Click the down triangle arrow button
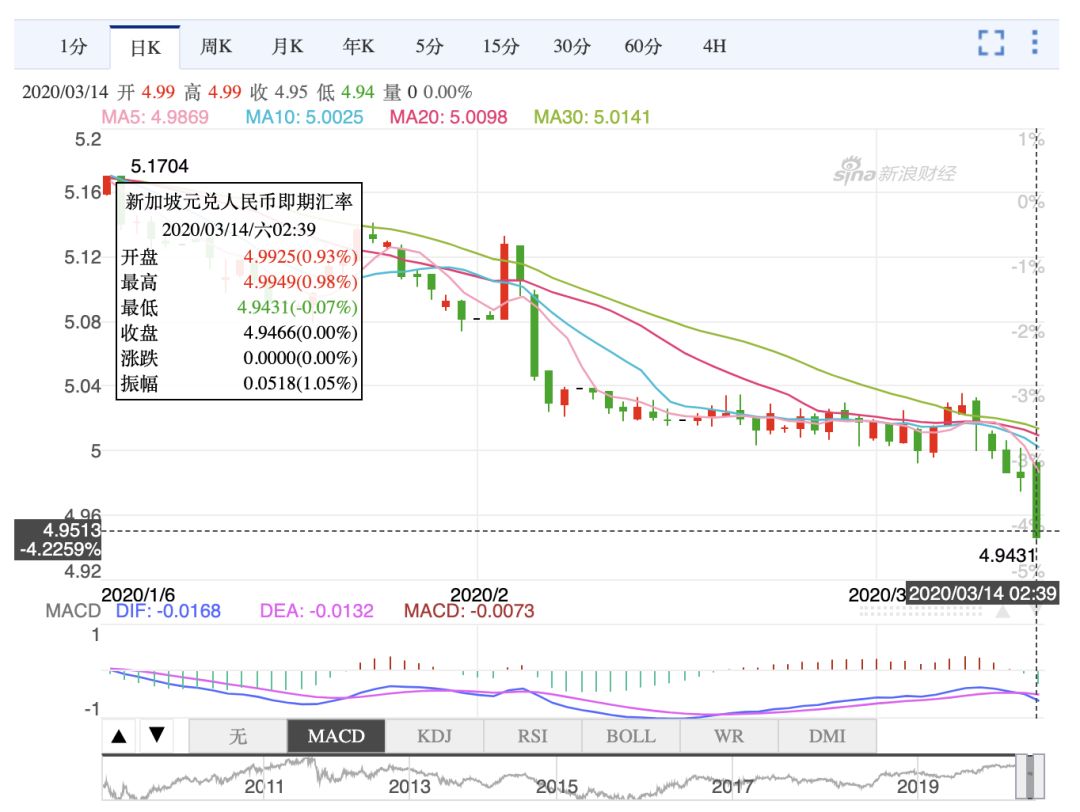1080x812 pixels. [157, 737]
